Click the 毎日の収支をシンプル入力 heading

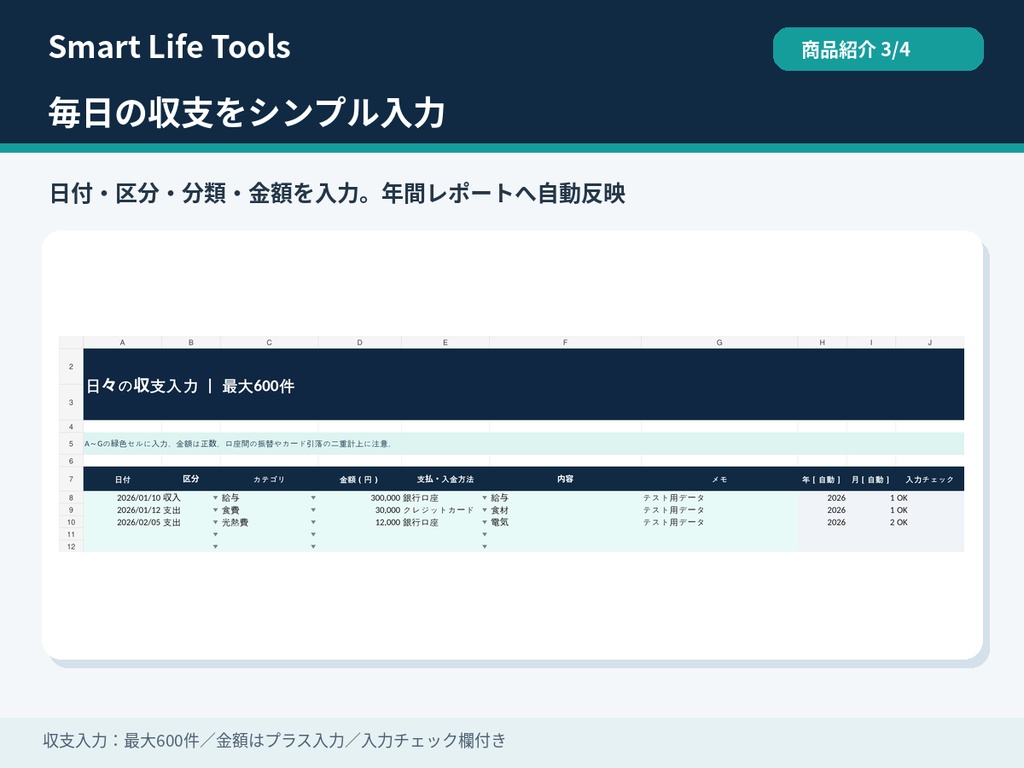[247, 112]
